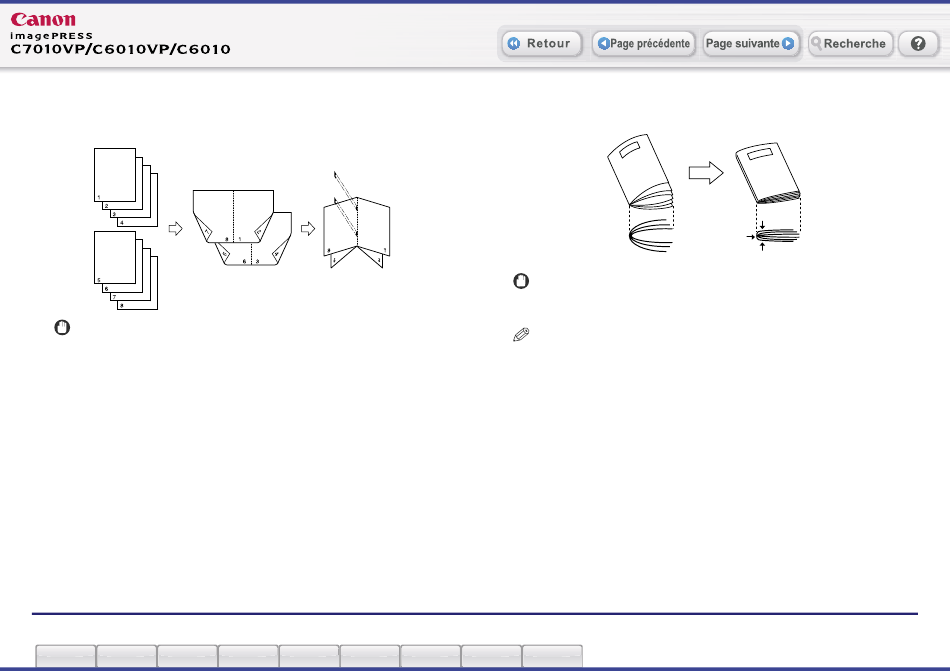Image resolution: width=950 pixels, height=671 pixels.
Task: Click the hand icon below the booklet folding diagram
Action: tap(62, 328)
